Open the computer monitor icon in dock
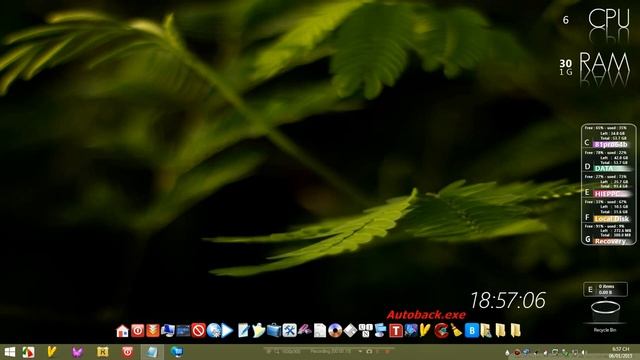This screenshot has height=360, width=640. click(168, 331)
